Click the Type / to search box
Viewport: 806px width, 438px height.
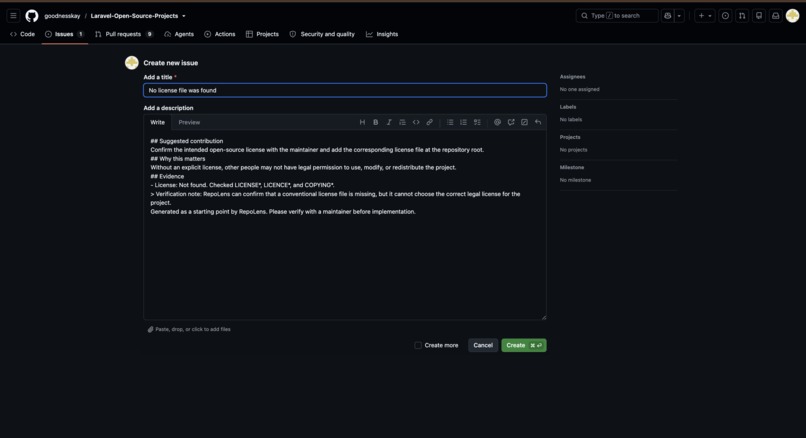(617, 16)
